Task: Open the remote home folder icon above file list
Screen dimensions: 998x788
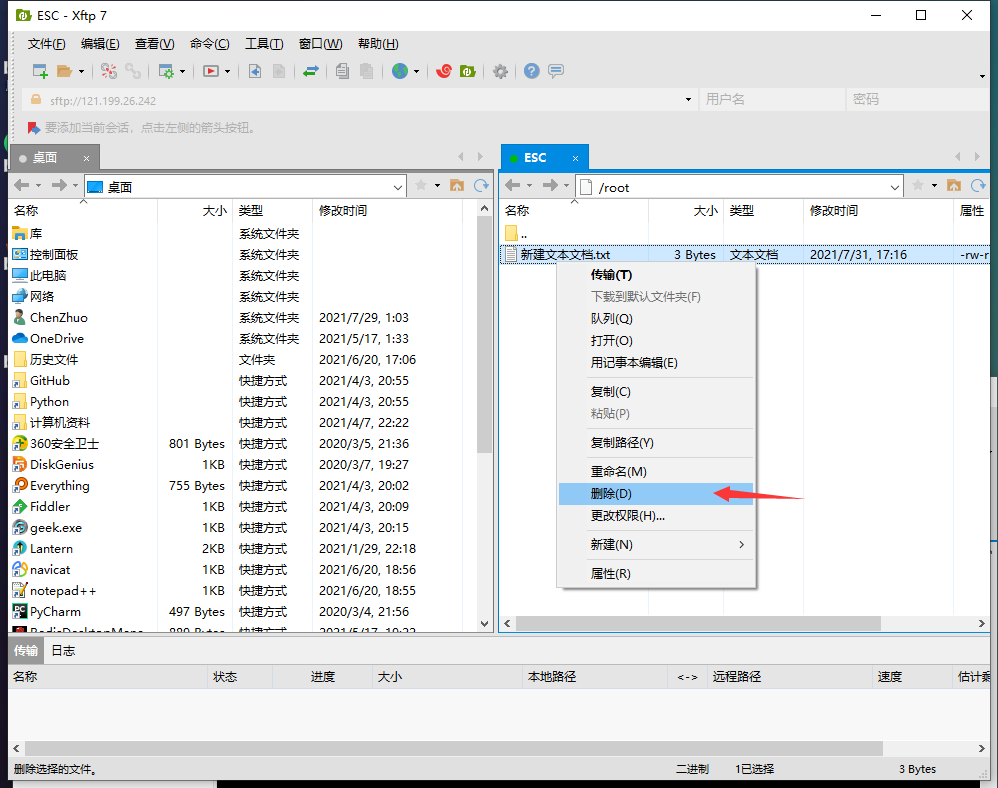Action: [x=954, y=185]
